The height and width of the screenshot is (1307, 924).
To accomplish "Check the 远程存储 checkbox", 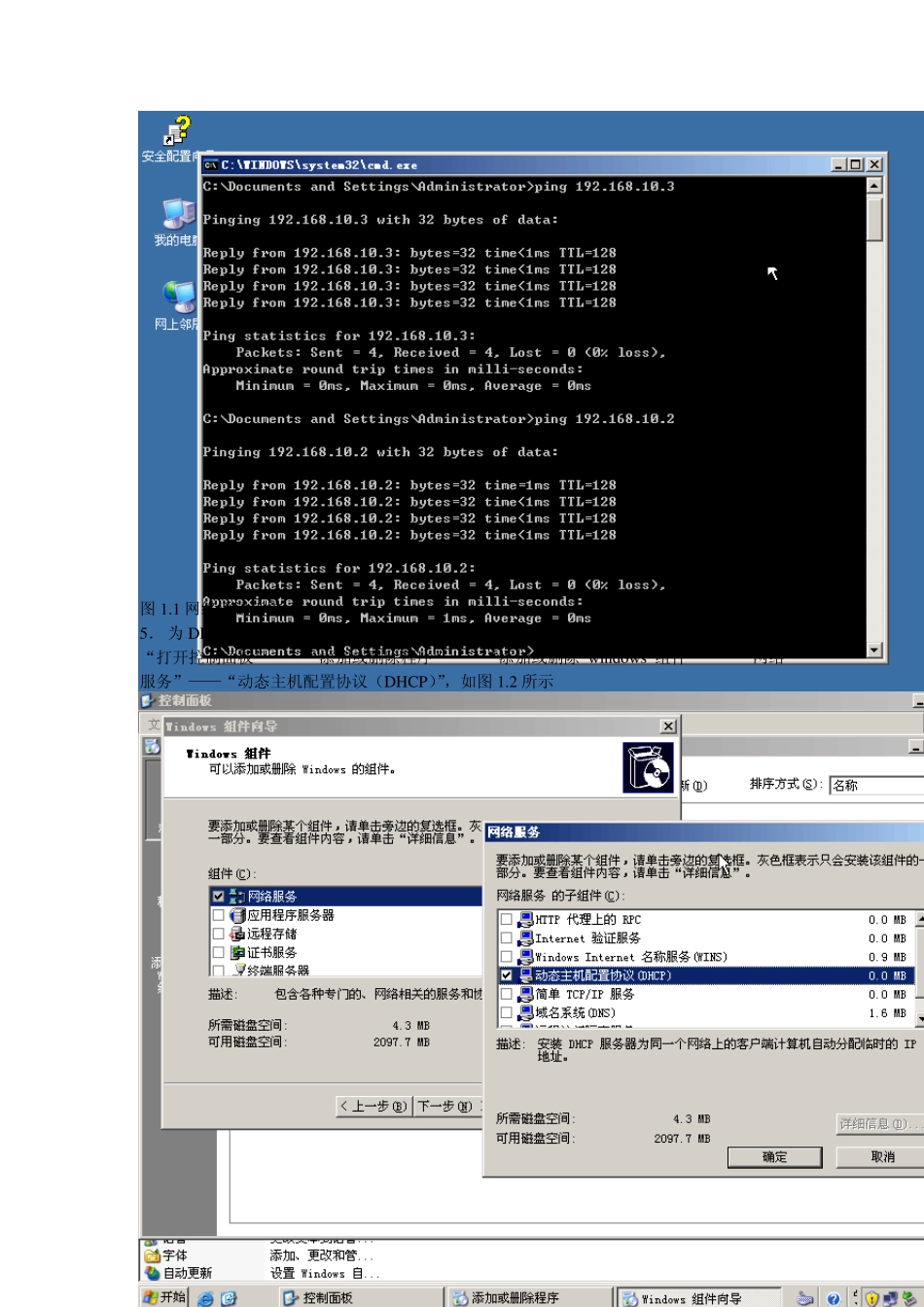I will 218,934.
